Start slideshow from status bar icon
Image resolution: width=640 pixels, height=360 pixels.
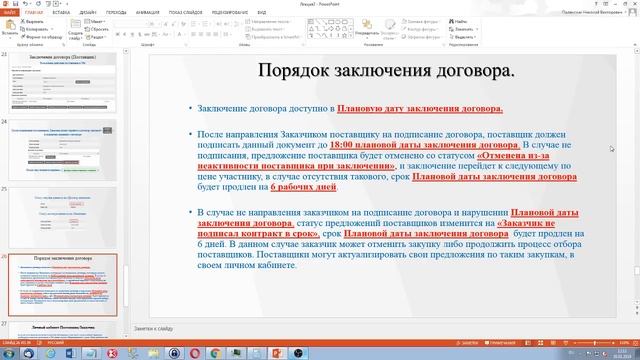565,343
